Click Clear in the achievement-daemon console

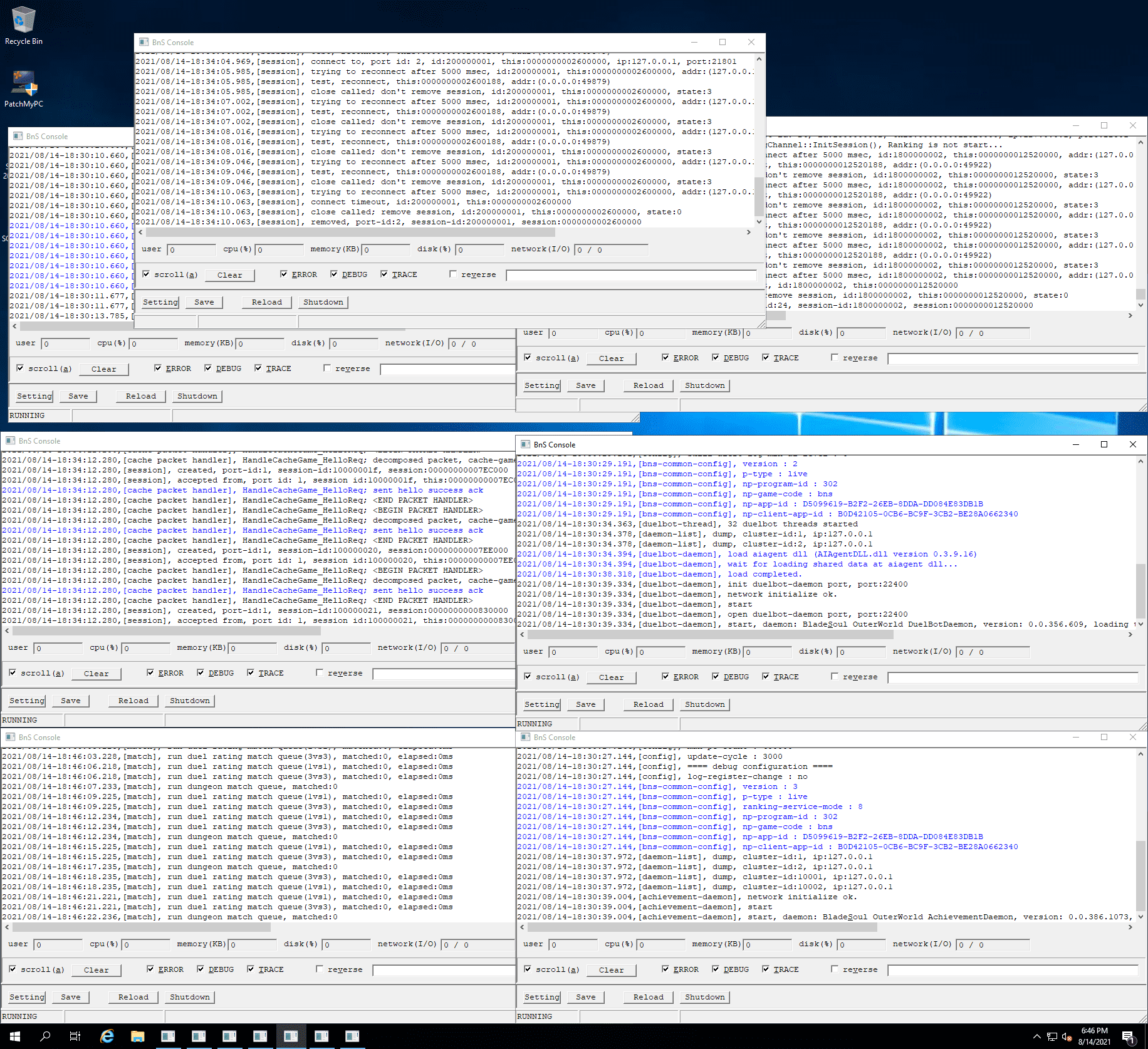[612, 970]
